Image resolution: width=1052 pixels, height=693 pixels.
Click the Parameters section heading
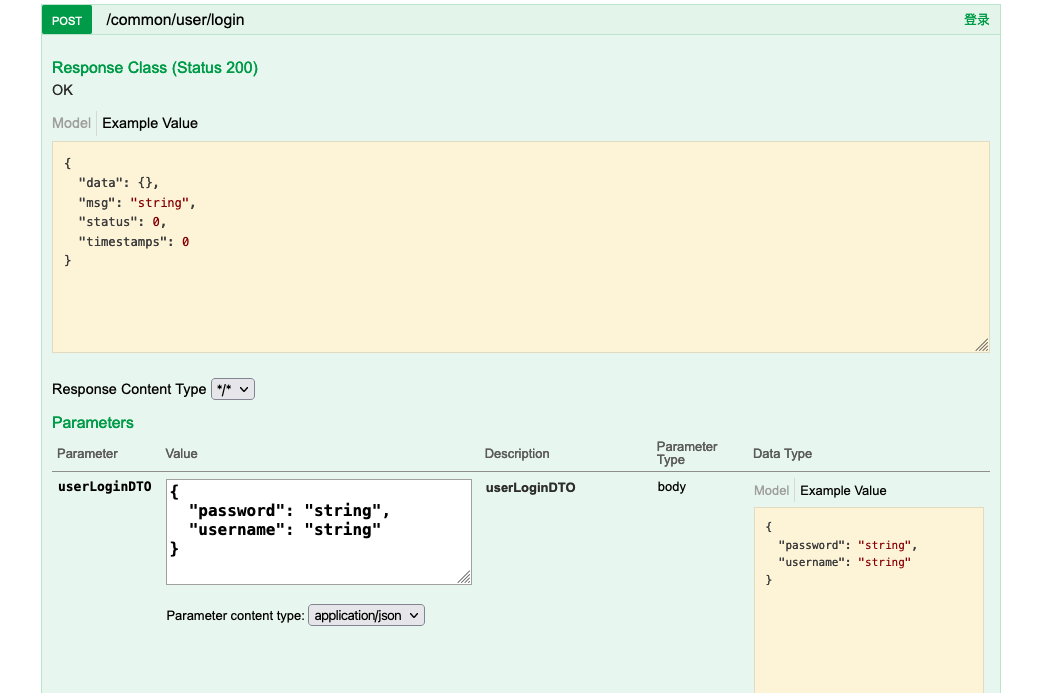click(x=93, y=423)
